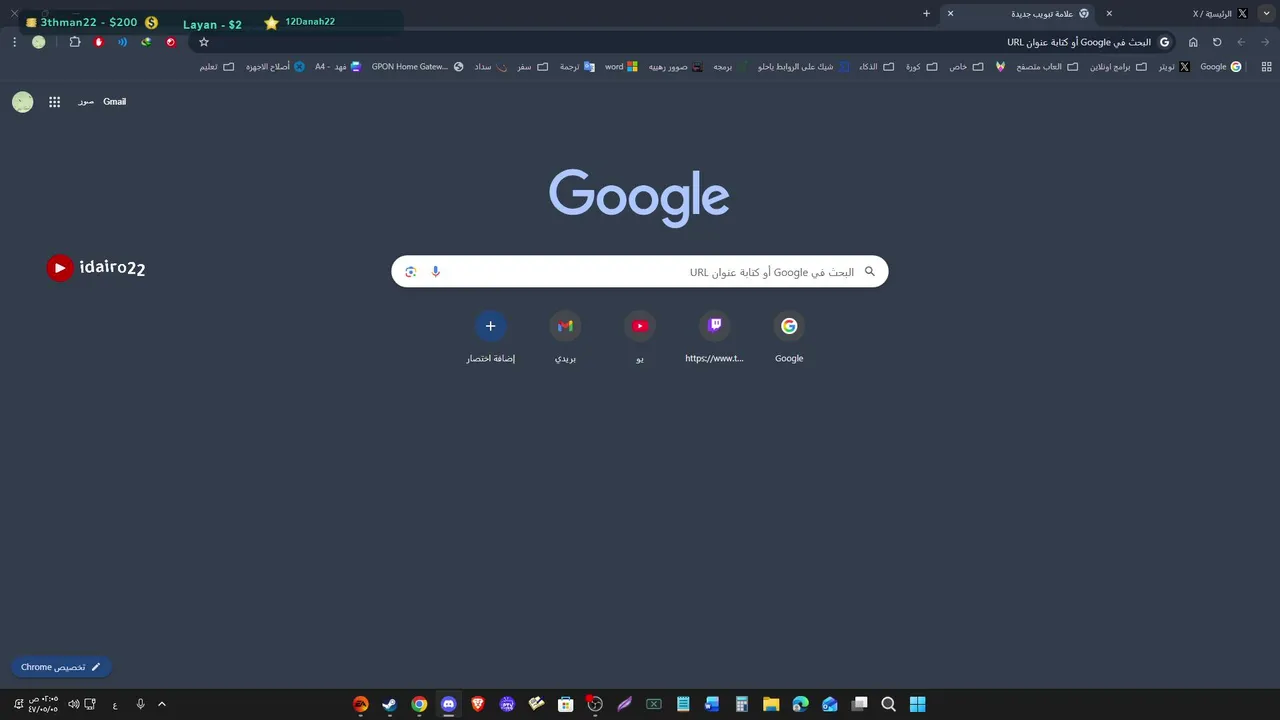Open the Google apps grid
1280x720 pixels.
[x=55, y=102]
